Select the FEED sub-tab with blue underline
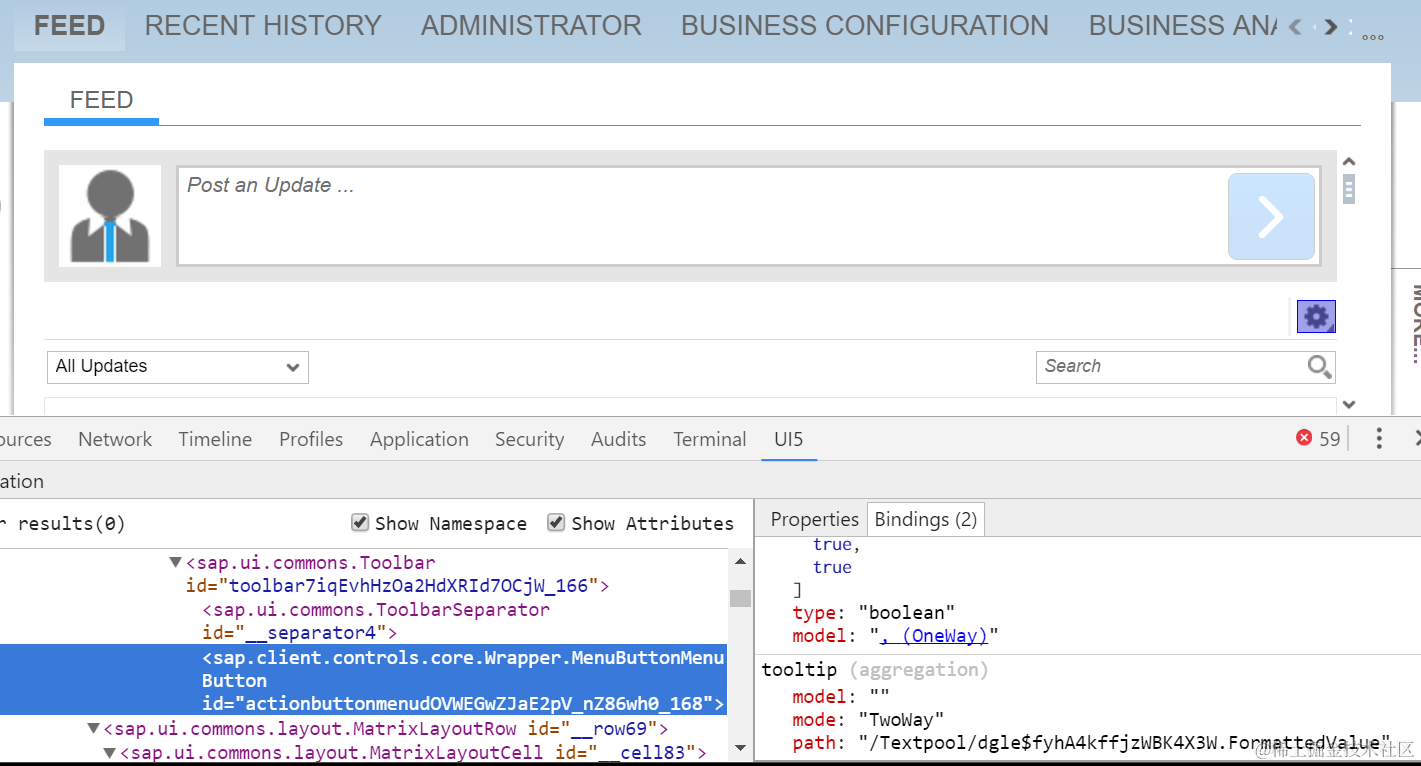The width and height of the screenshot is (1421, 766). pyautogui.click(x=101, y=101)
